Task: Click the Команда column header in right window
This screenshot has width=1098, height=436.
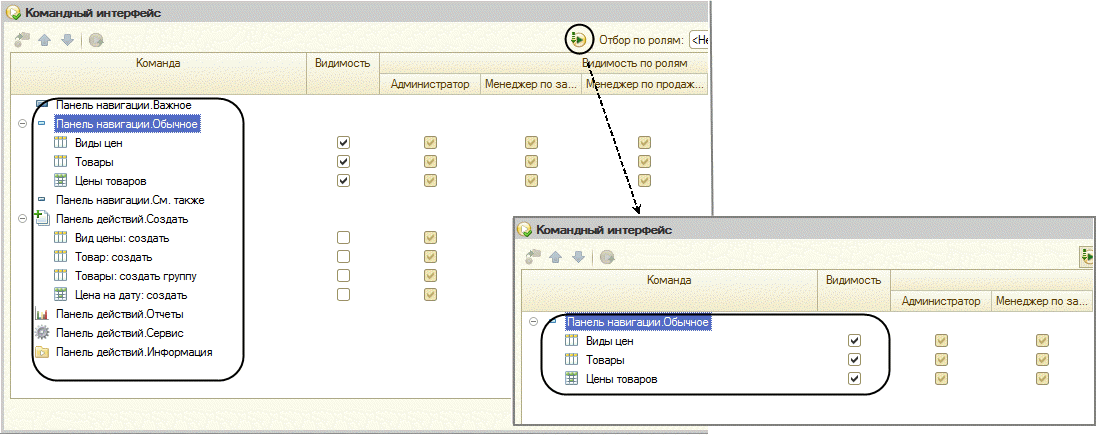Action: 669,280
